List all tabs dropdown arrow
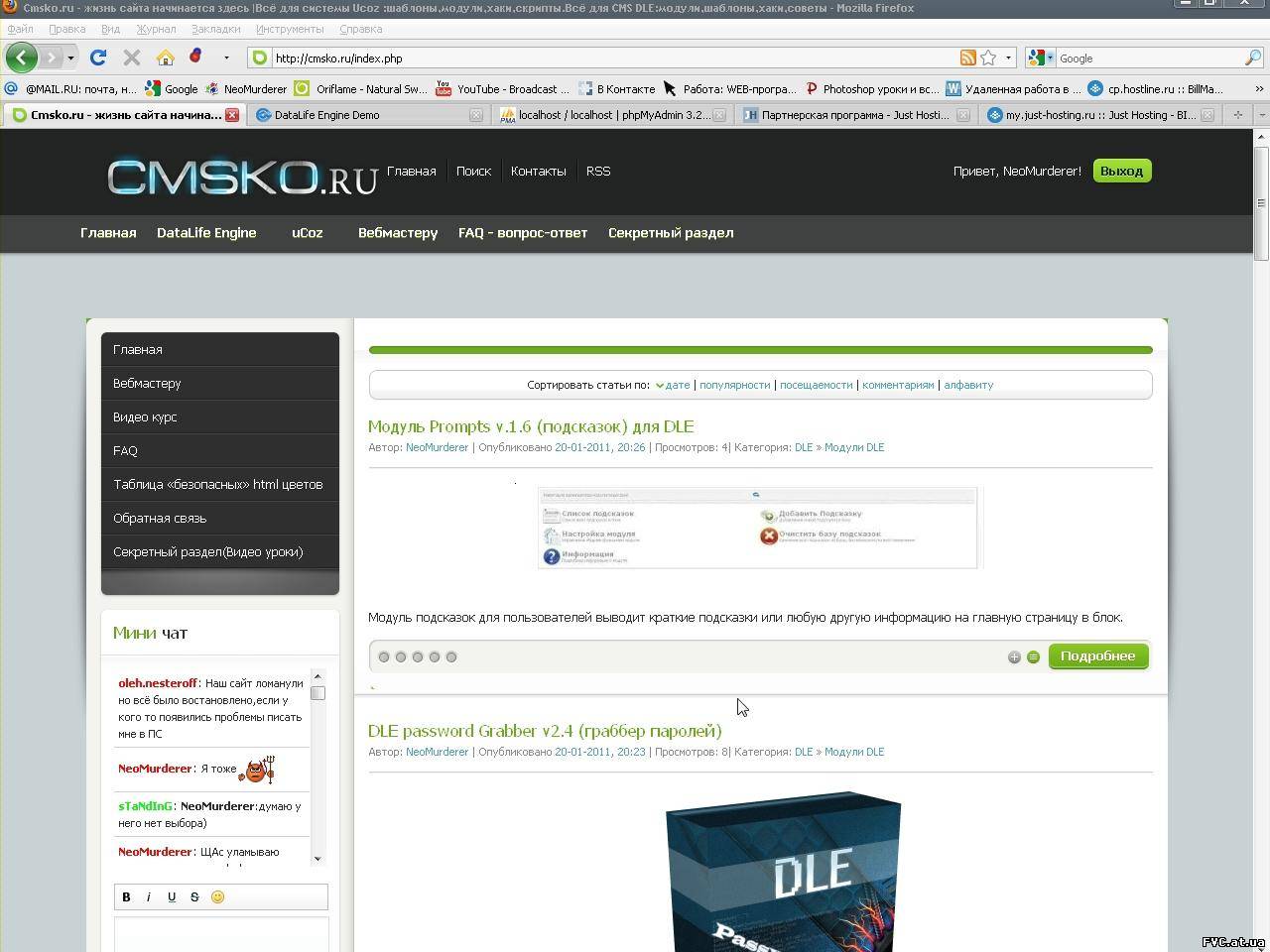This screenshot has width=1270, height=952. (1261, 114)
